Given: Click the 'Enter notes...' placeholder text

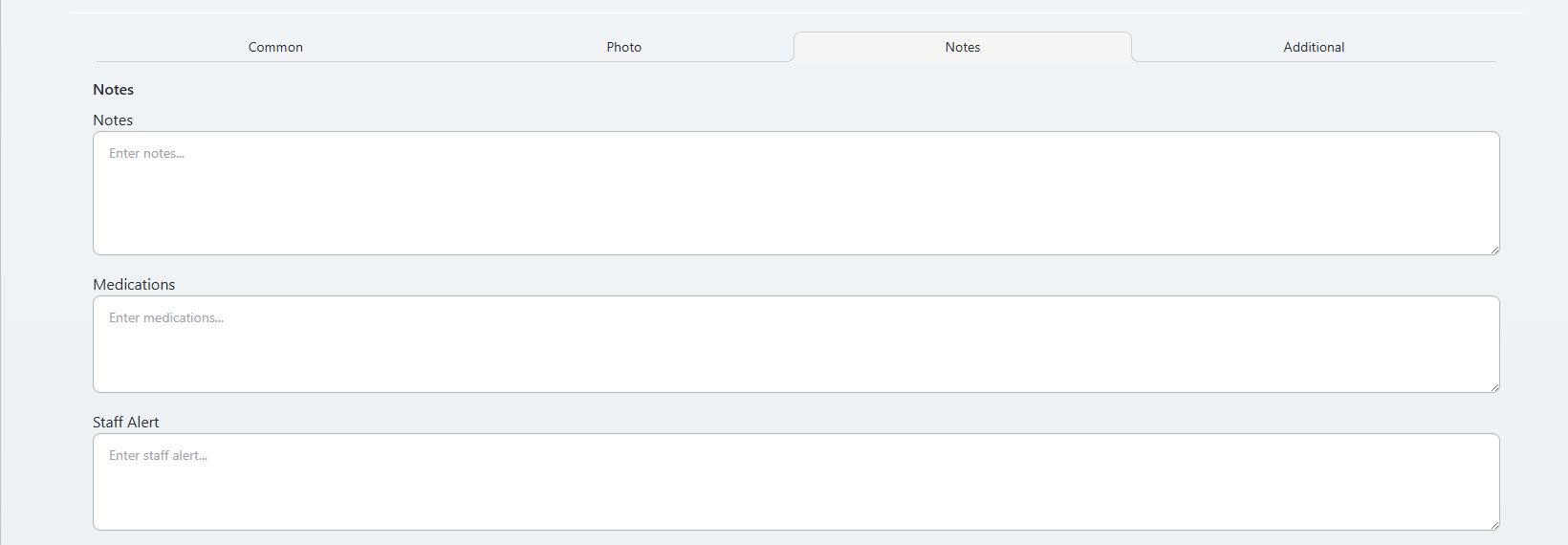Looking at the screenshot, I should tap(146, 153).
